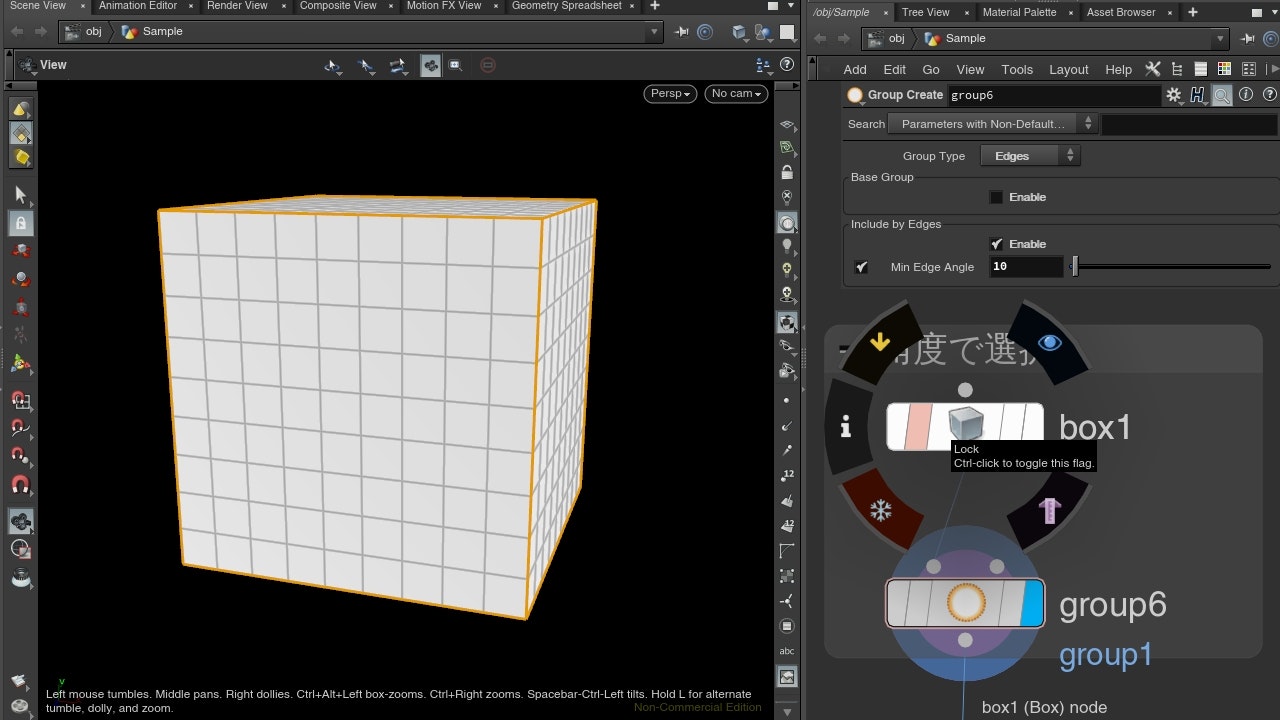Click the snowflake freeze icon in the node ring
The height and width of the screenshot is (720, 1280).
[x=880, y=511]
